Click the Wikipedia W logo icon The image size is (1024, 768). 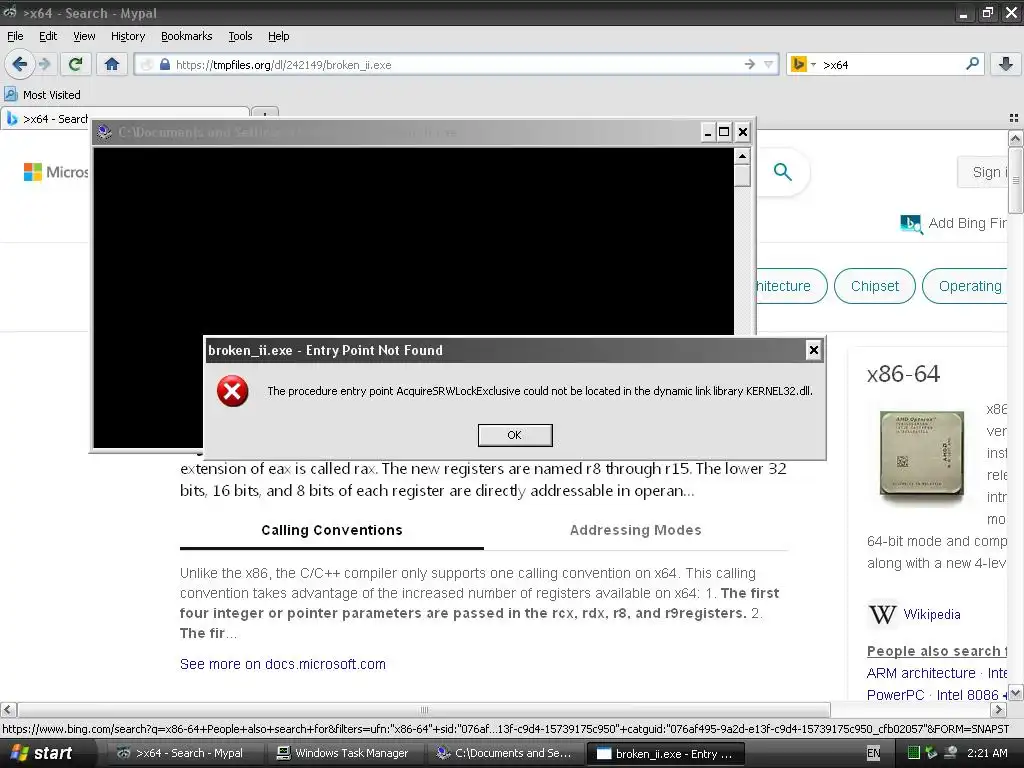click(x=882, y=615)
